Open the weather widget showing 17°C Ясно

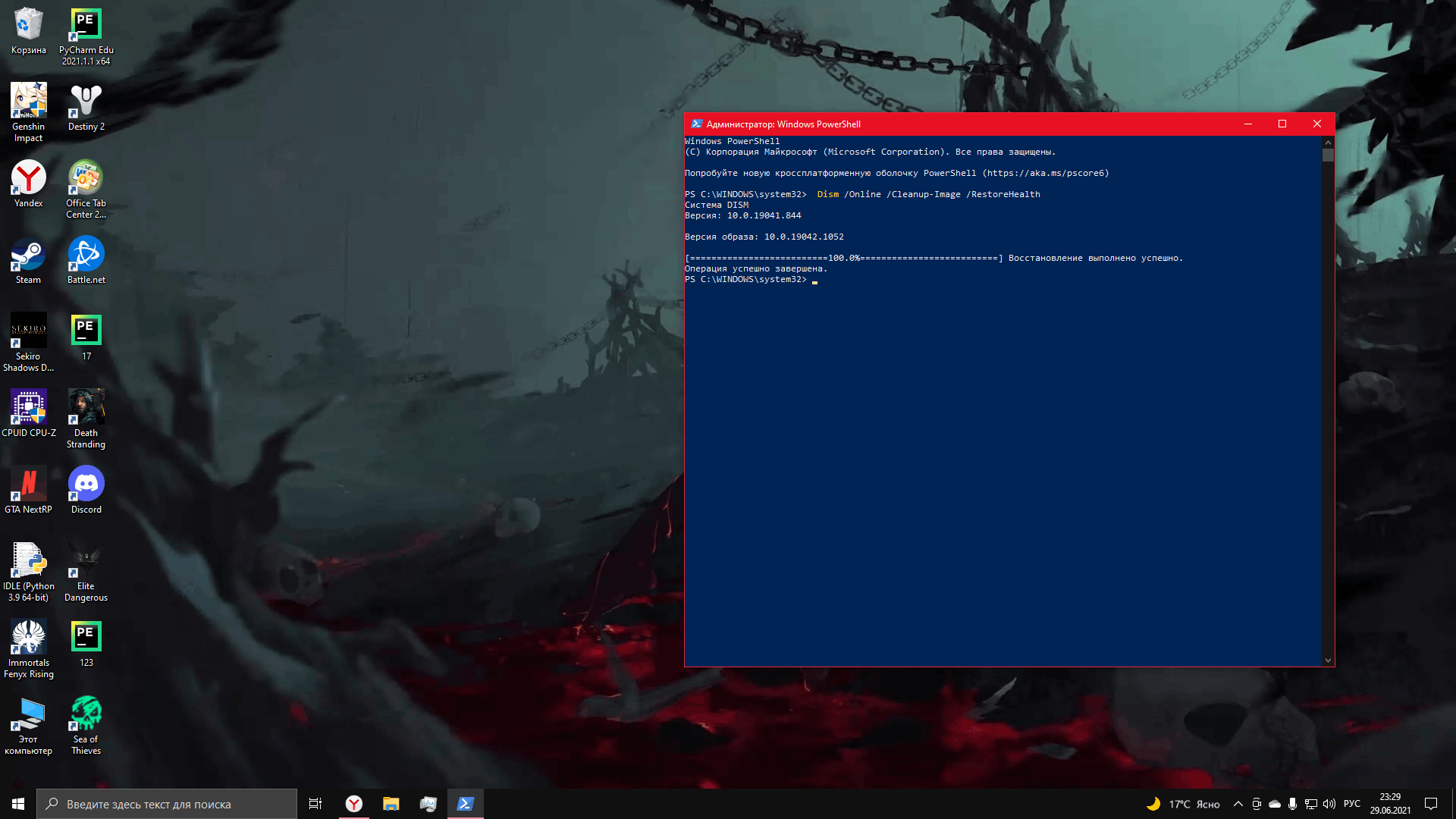point(1183,804)
